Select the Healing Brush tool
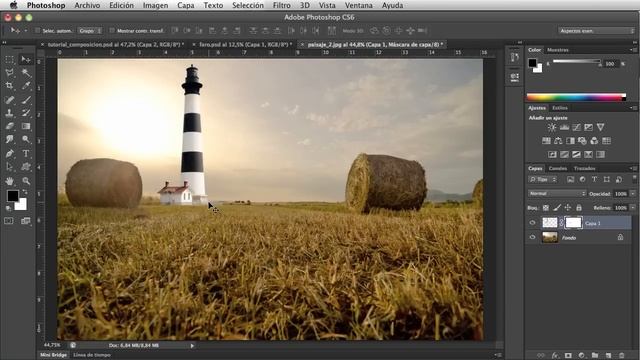Image resolution: width=640 pixels, height=360 pixels. pyautogui.click(x=9, y=100)
